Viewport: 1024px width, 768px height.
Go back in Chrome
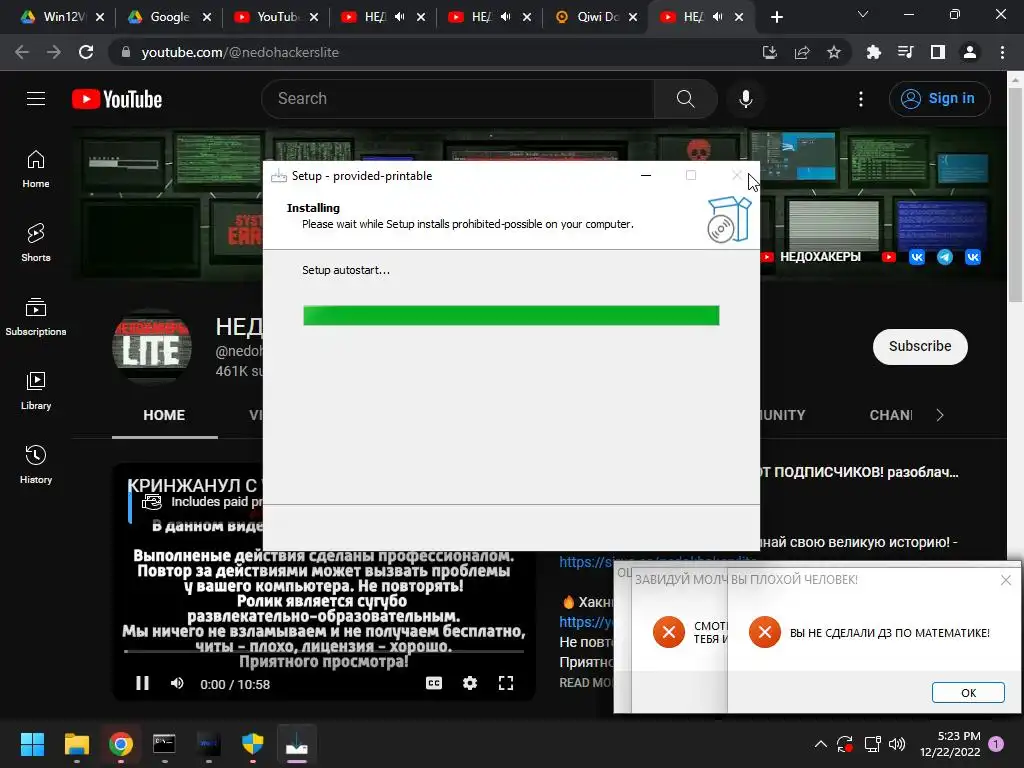[22, 52]
